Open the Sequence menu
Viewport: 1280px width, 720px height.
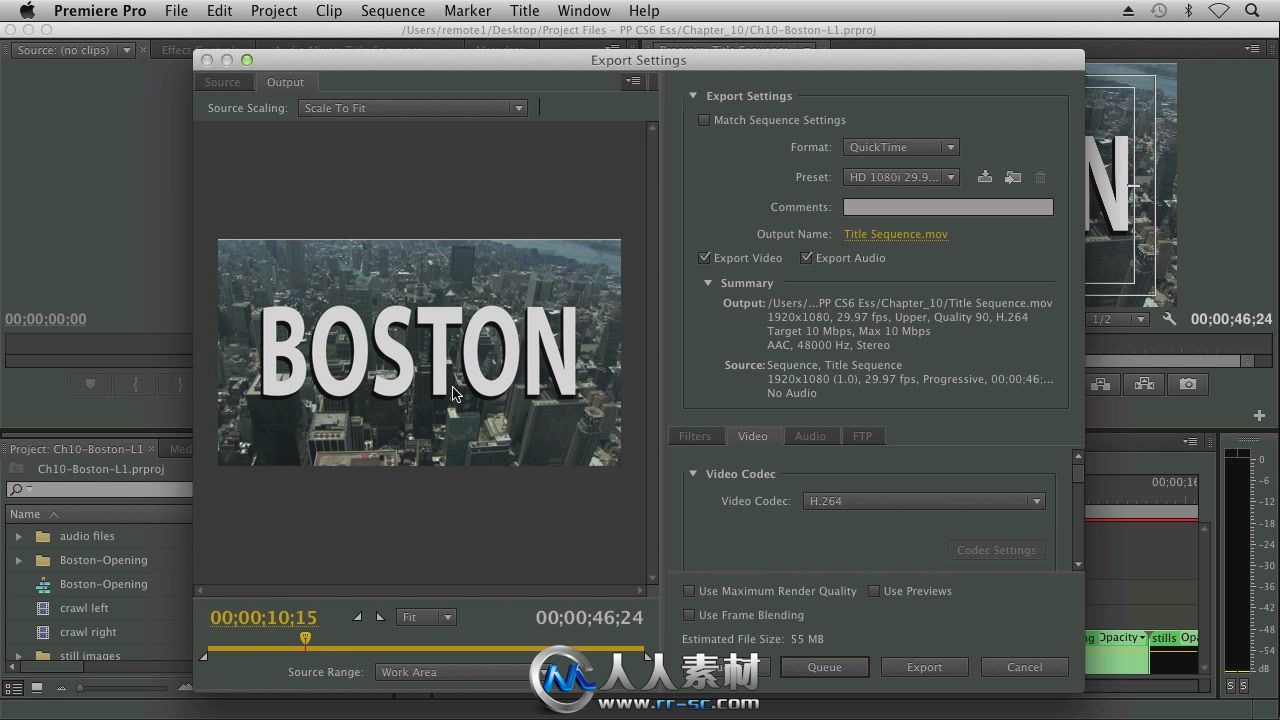point(393,11)
